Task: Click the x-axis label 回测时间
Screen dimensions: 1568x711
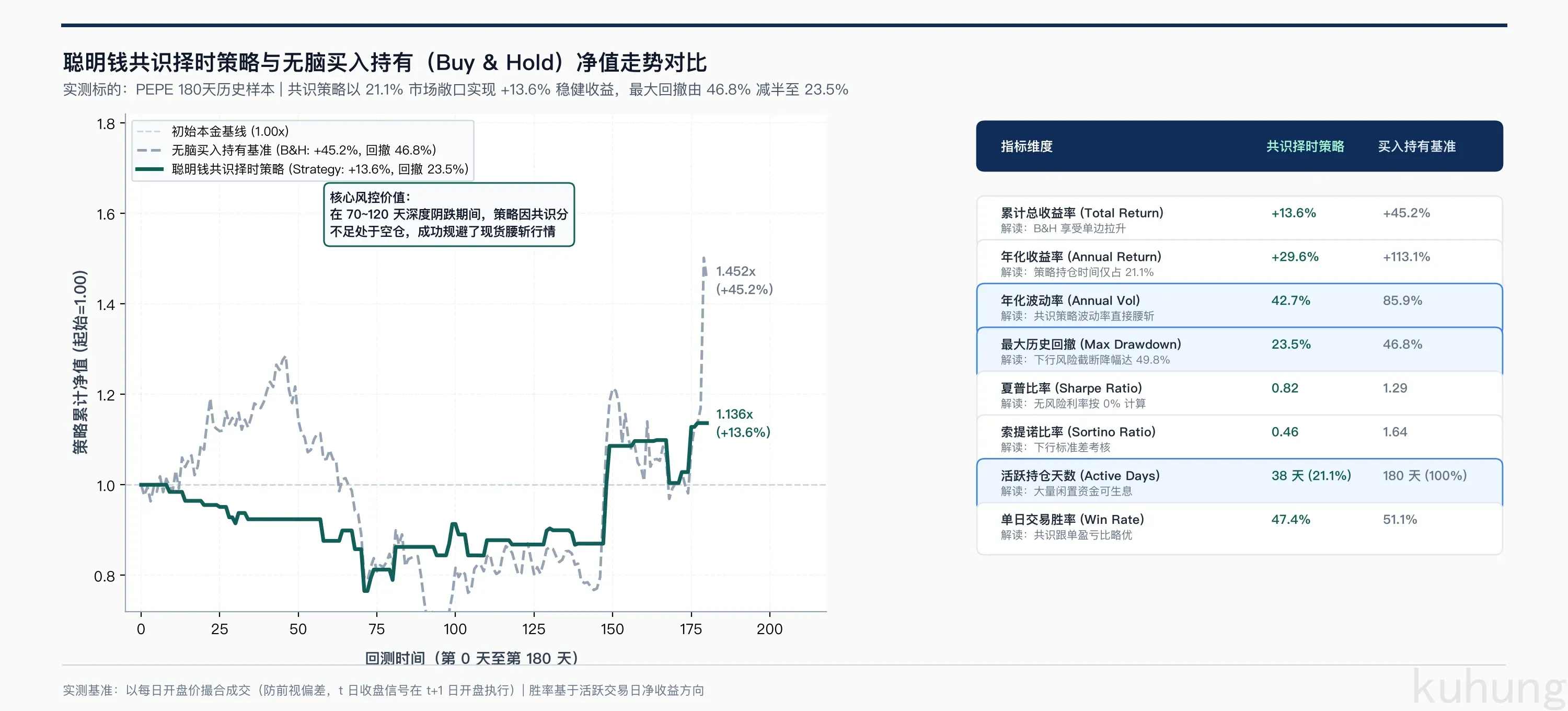Action: click(x=471, y=658)
